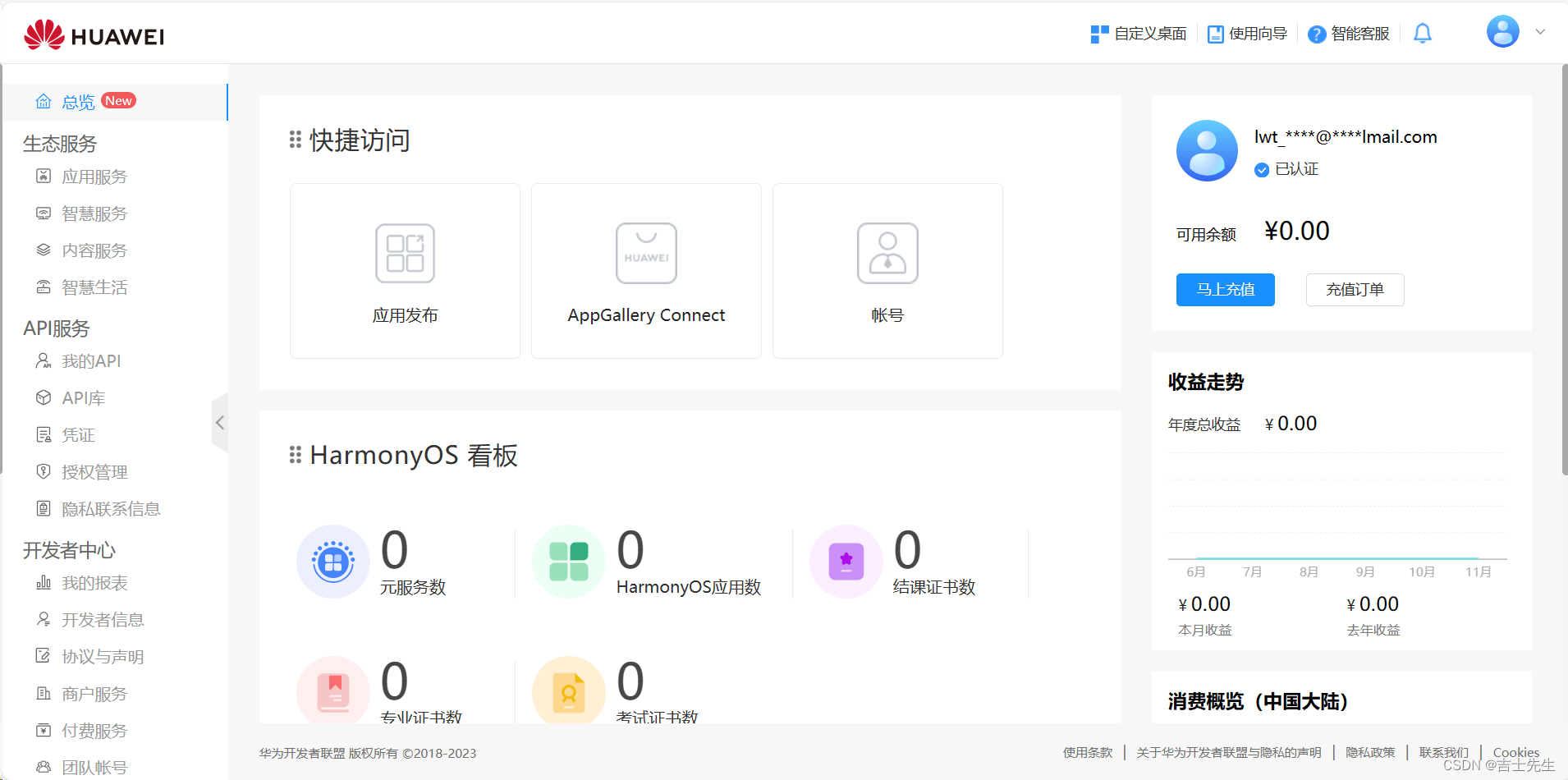
Task: Select the 总览 overview menu item
Action: (115, 102)
